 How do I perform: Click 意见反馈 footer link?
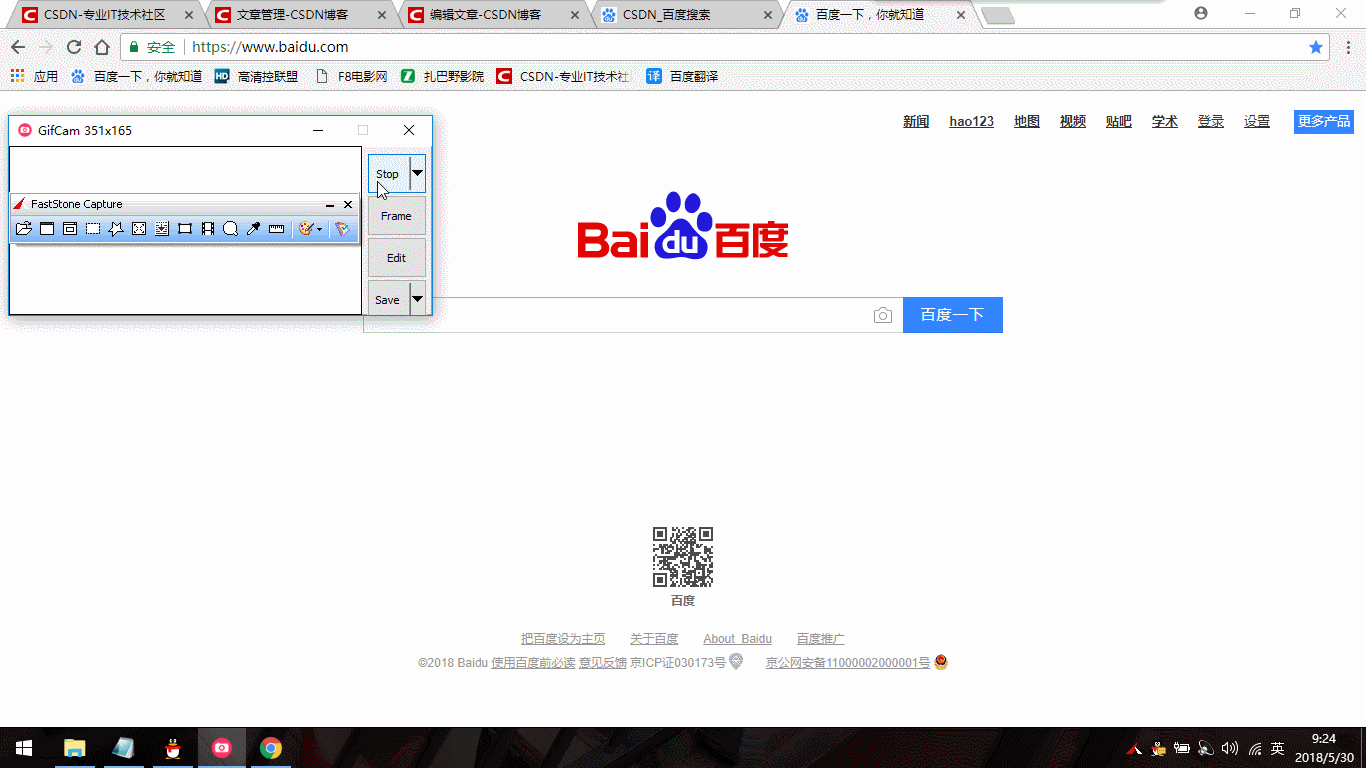602,663
